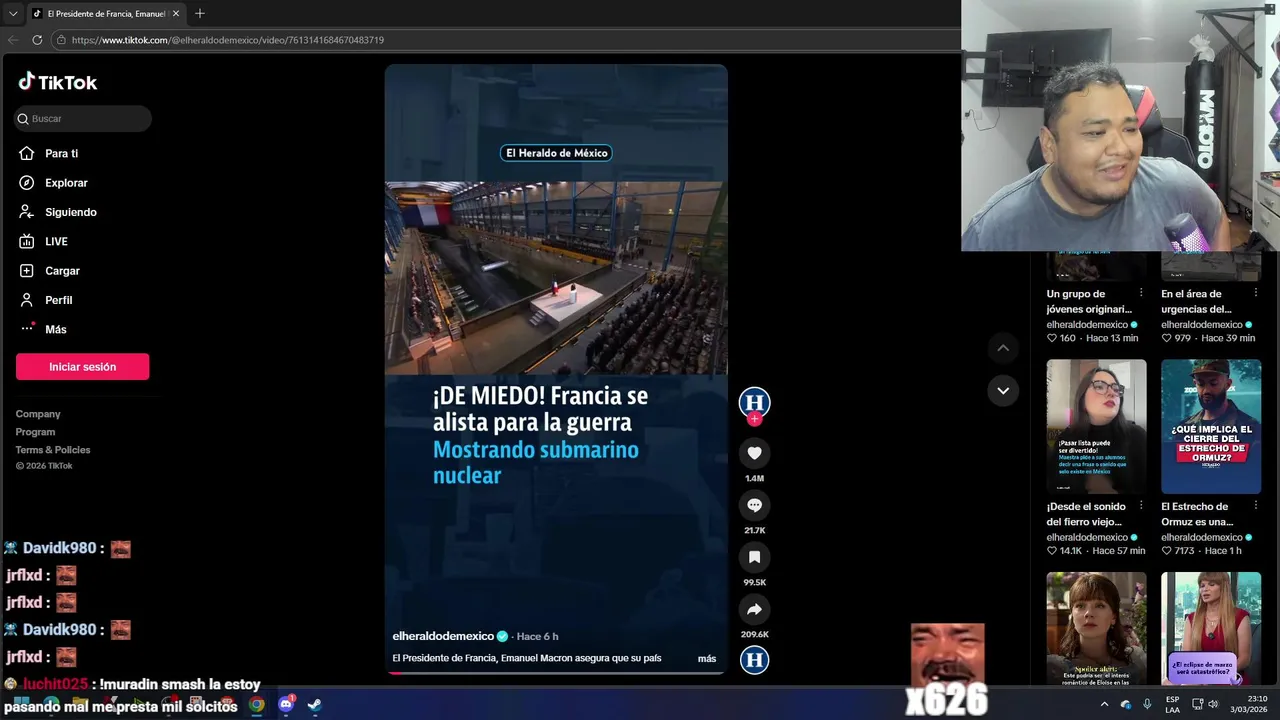Viewport: 1280px width, 720px height.
Task: Select the 'El Presidente de Francia' tab
Action: [105, 14]
